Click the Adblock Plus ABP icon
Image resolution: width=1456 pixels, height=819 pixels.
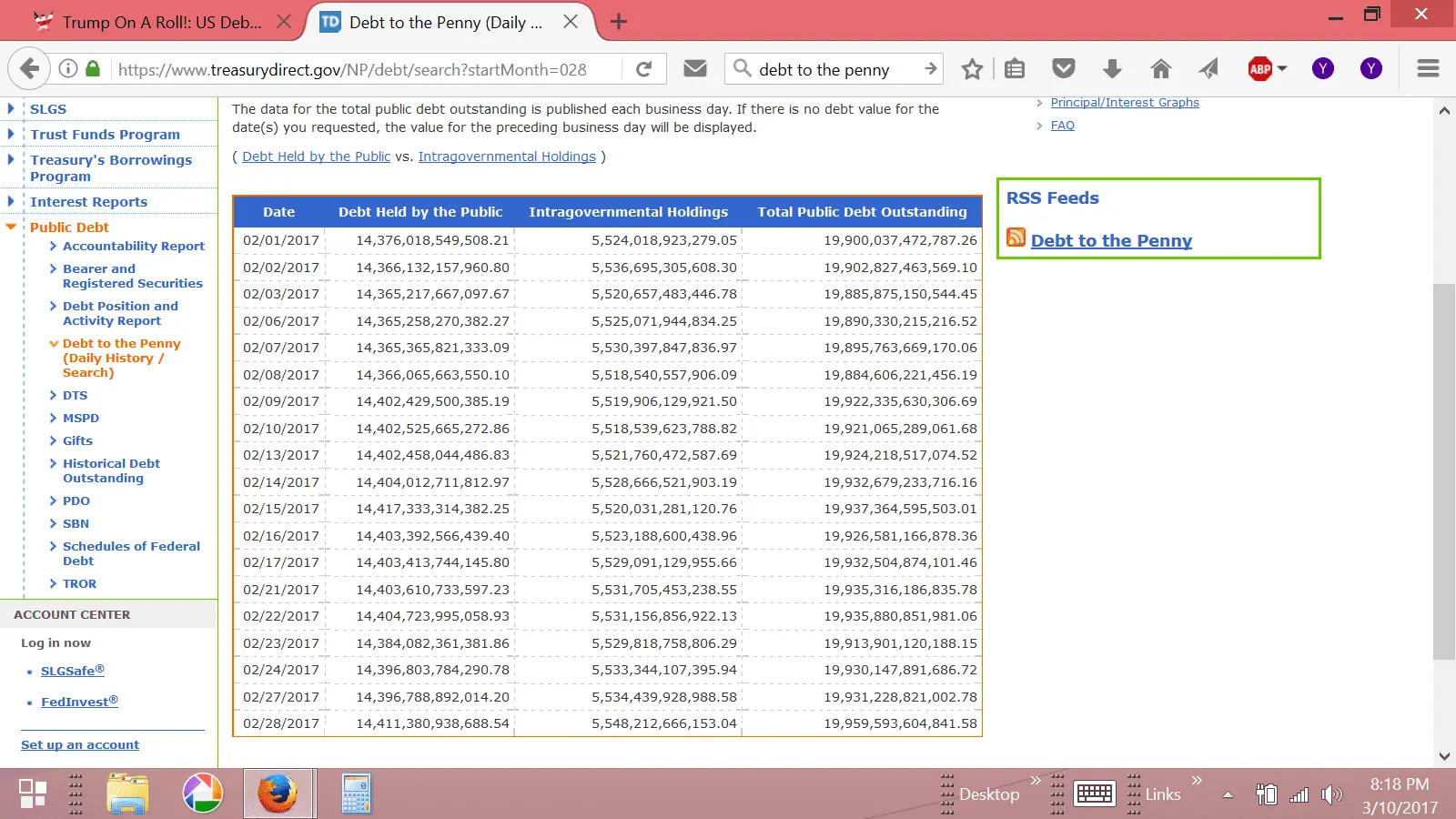coord(1260,69)
